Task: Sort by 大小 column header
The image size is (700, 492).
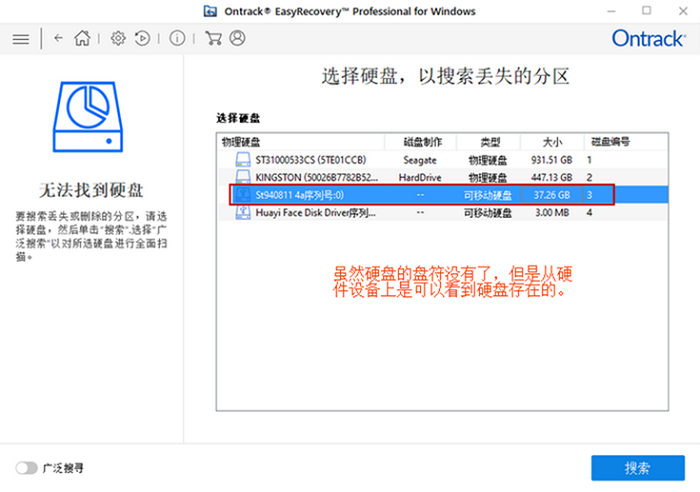Action: coord(552,142)
